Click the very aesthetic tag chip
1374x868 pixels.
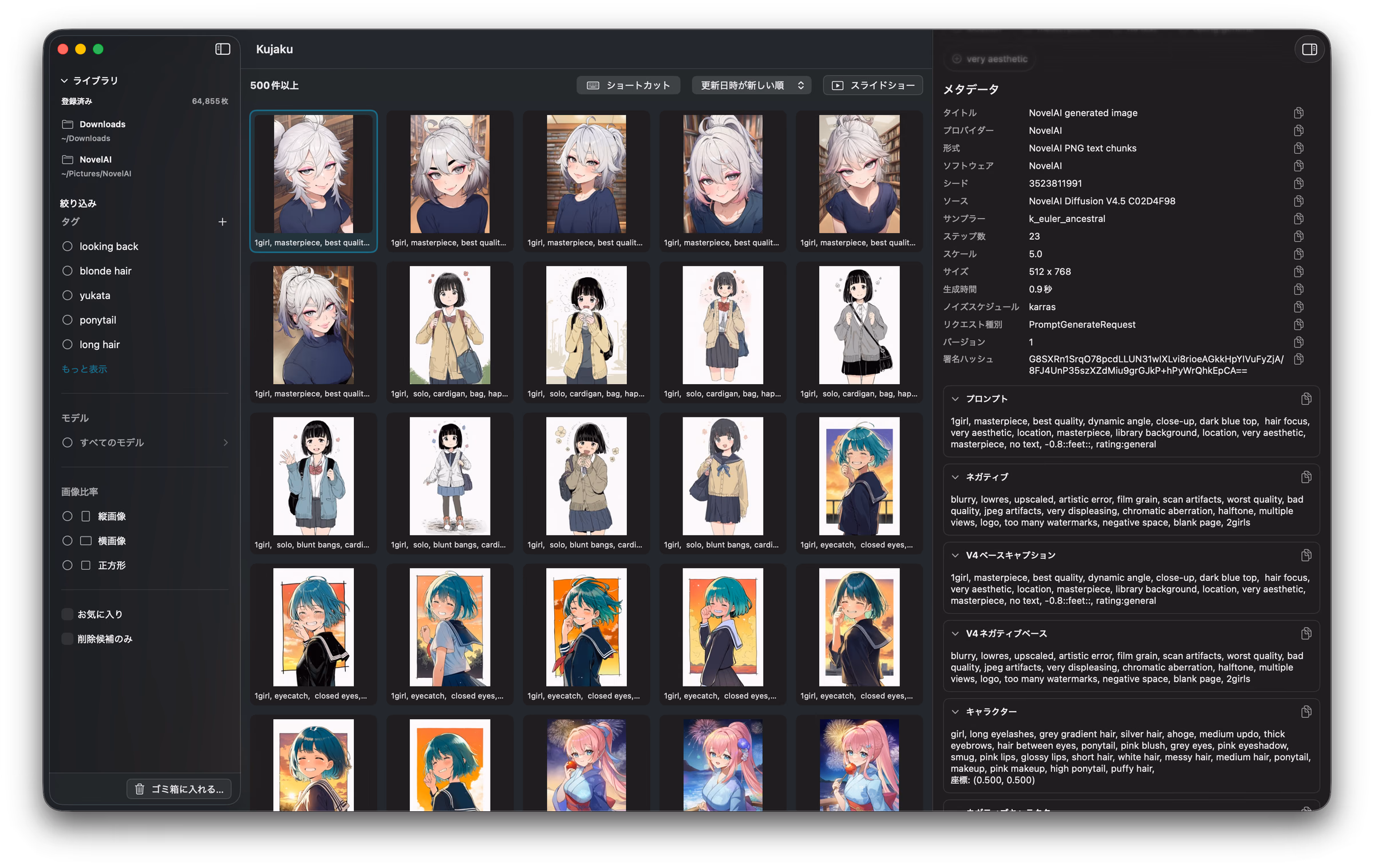[990, 59]
